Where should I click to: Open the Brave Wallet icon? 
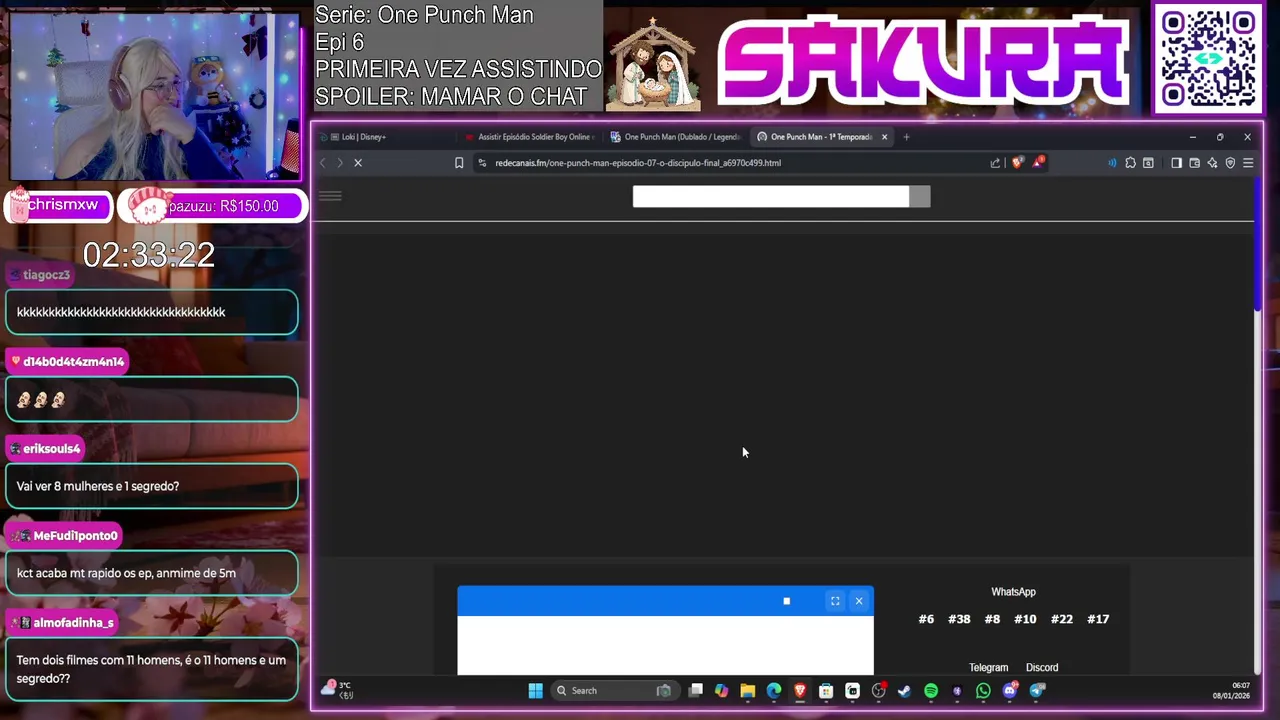coord(1194,163)
